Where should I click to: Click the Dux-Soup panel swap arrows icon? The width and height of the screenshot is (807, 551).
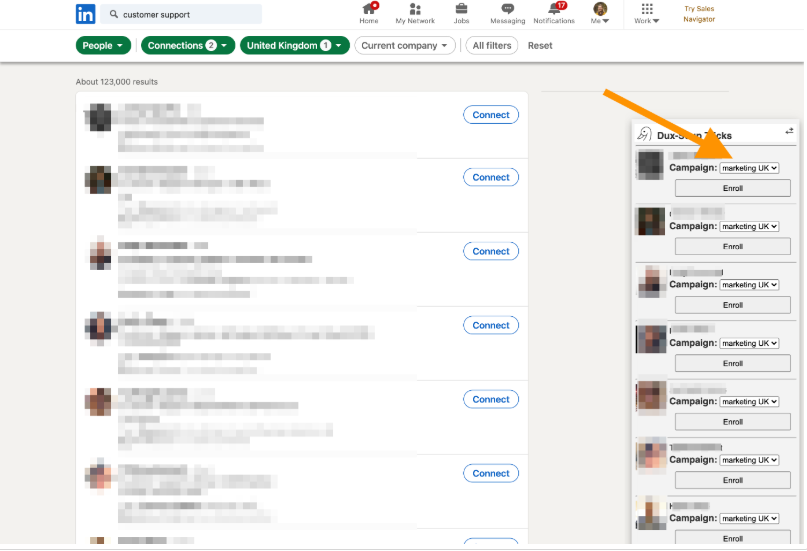click(x=789, y=131)
